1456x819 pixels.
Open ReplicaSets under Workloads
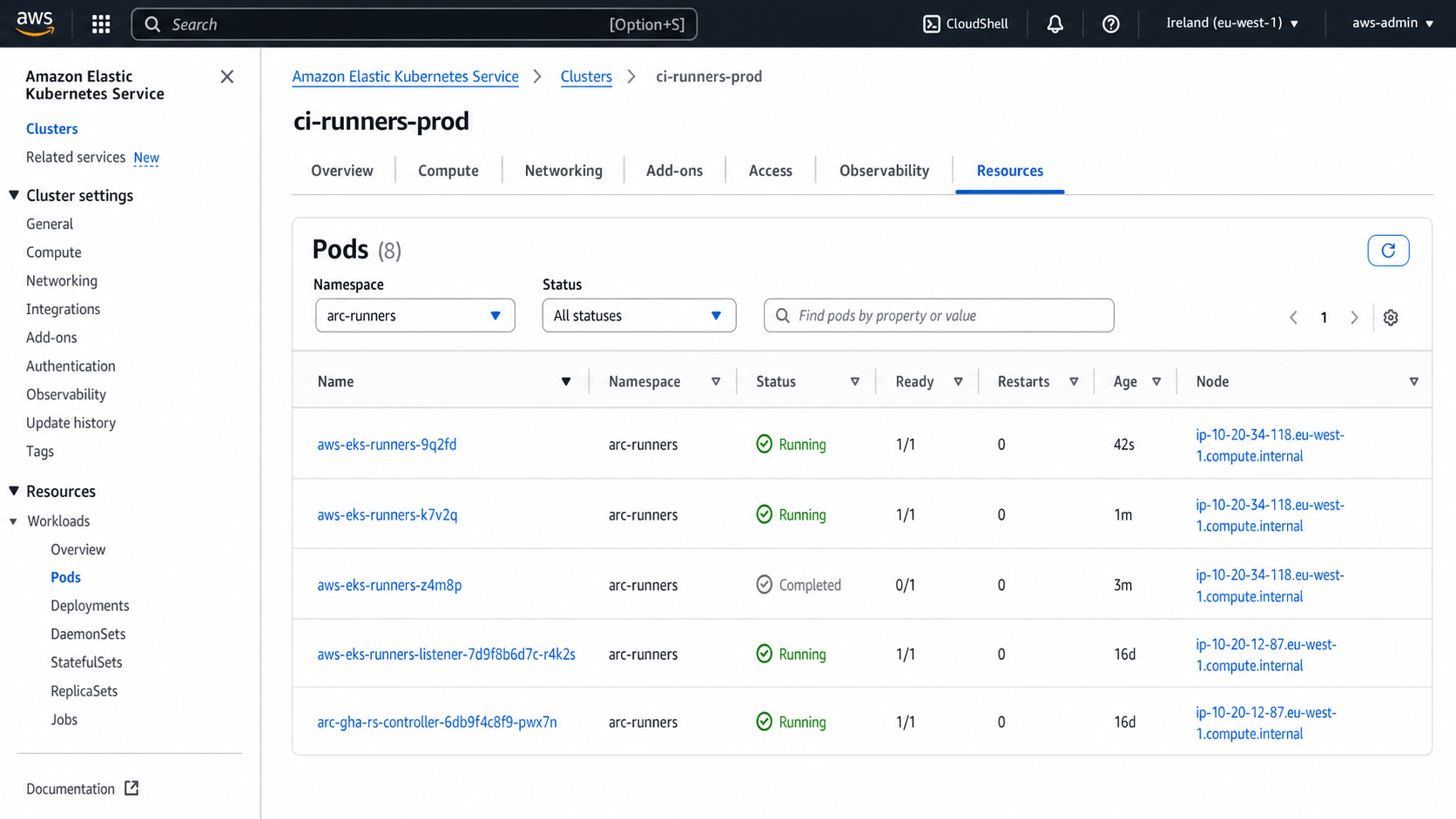coord(84,691)
